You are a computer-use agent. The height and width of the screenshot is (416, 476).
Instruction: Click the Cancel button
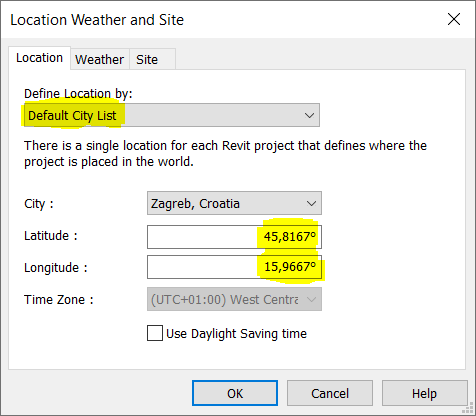tap(330, 393)
